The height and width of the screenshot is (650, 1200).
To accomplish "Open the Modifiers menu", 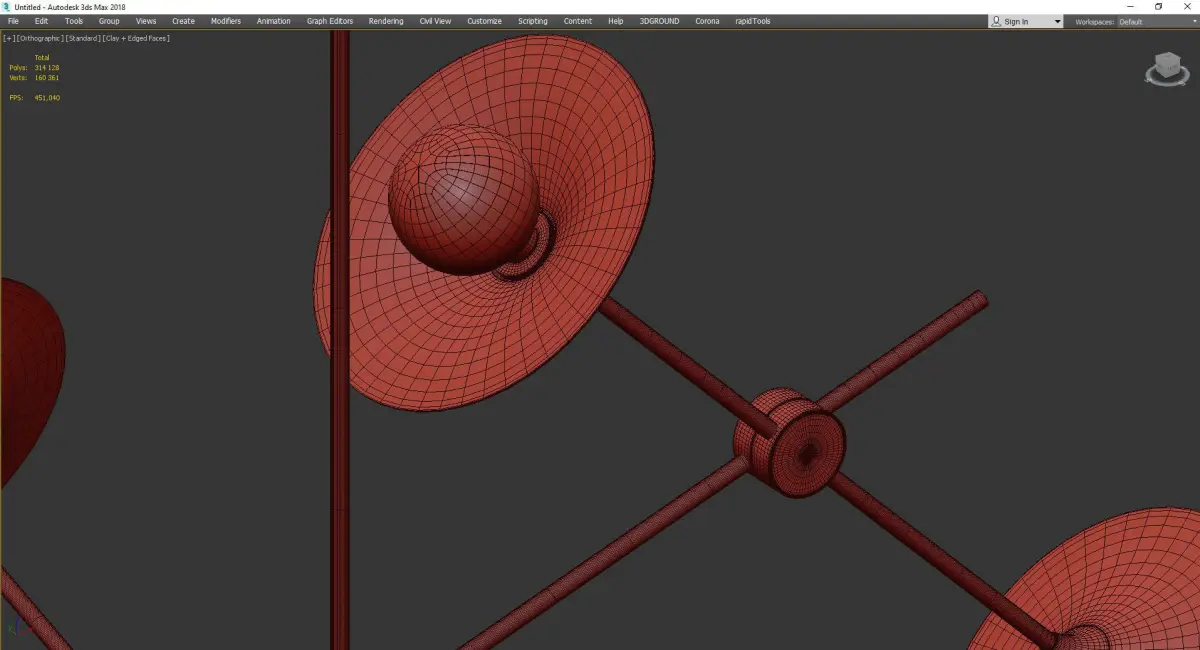I will point(226,21).
